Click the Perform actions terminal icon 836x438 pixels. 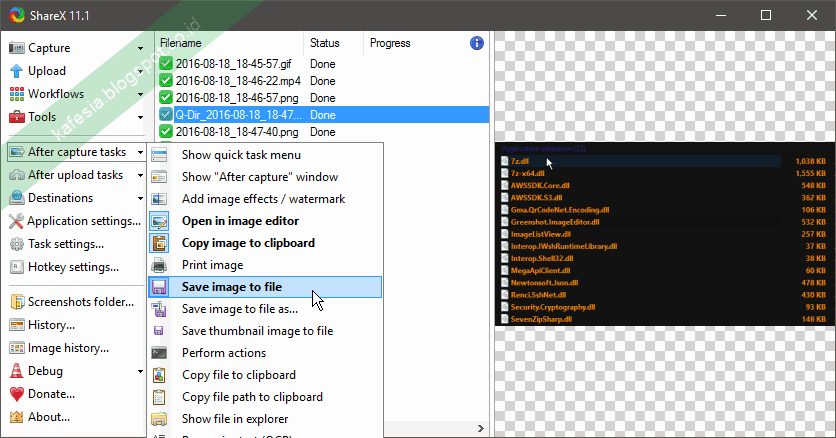coord(159,353)
